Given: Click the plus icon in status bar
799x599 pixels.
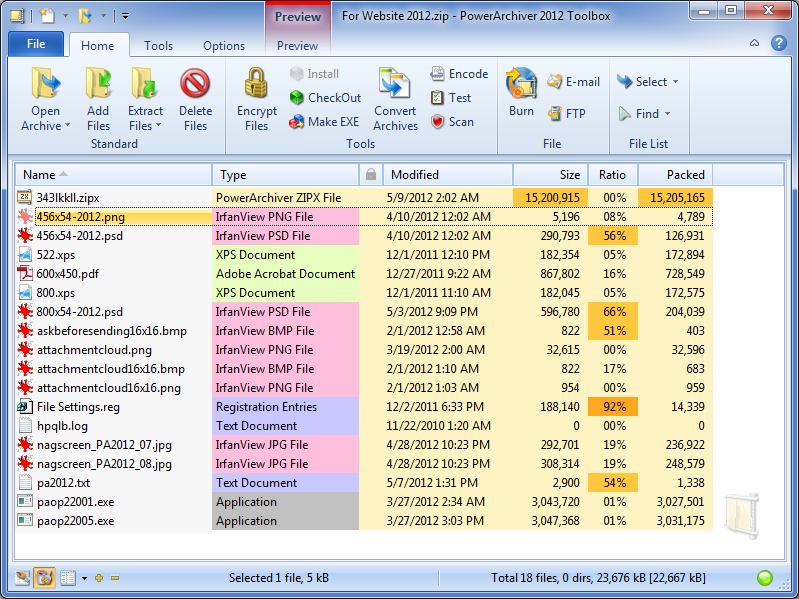Looking at the screenshot, I should click(x=98, y=578).
